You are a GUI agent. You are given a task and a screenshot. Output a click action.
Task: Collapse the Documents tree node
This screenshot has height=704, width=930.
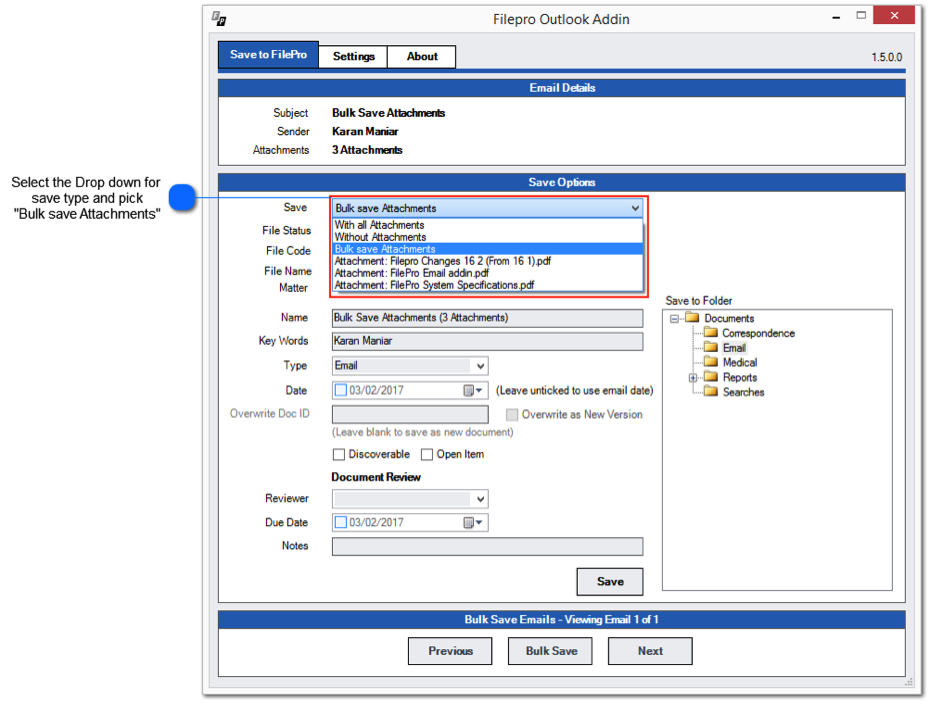[x=674, y=318]
